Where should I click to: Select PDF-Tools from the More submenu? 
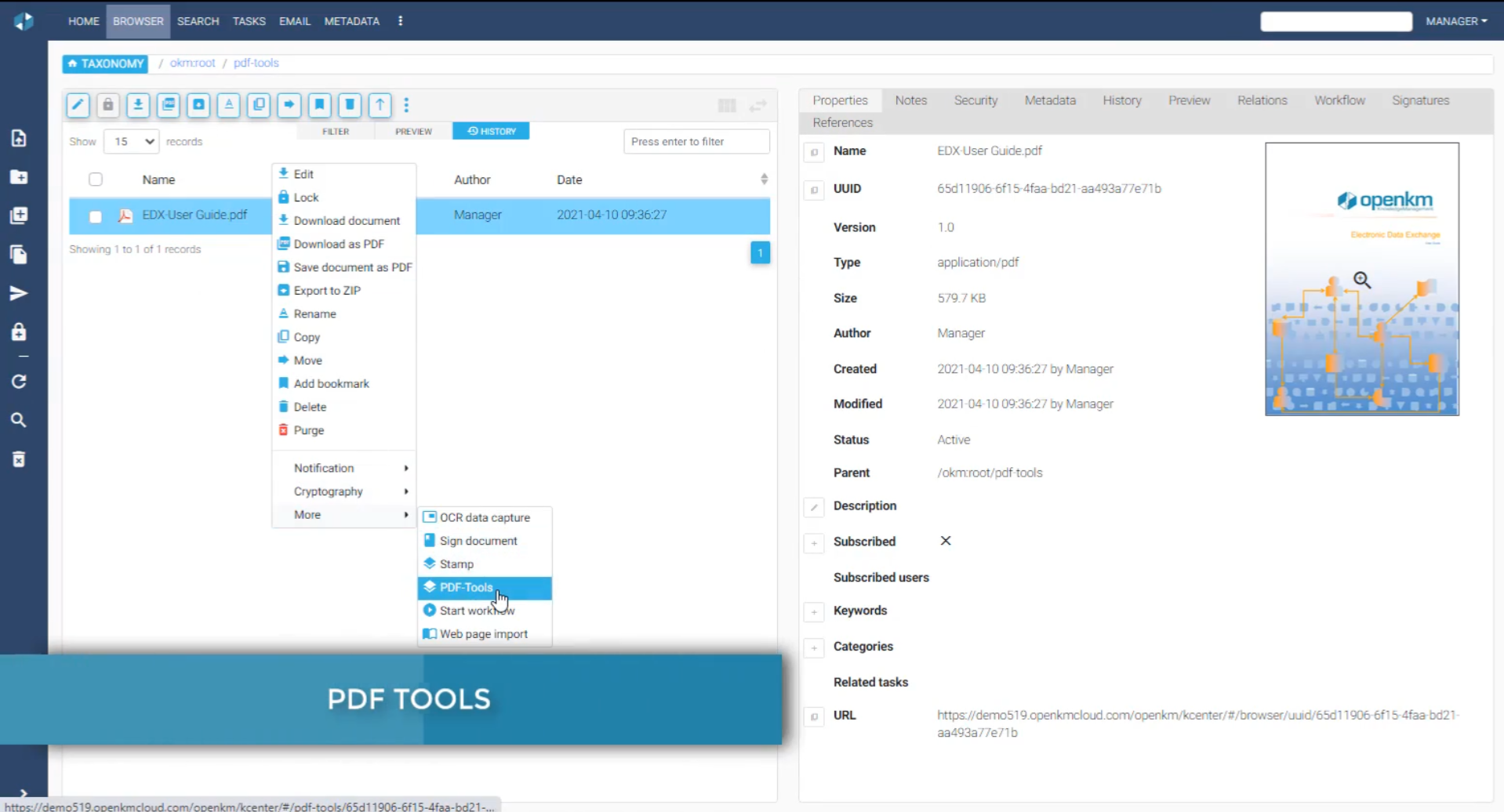click(x=467, y=587)
